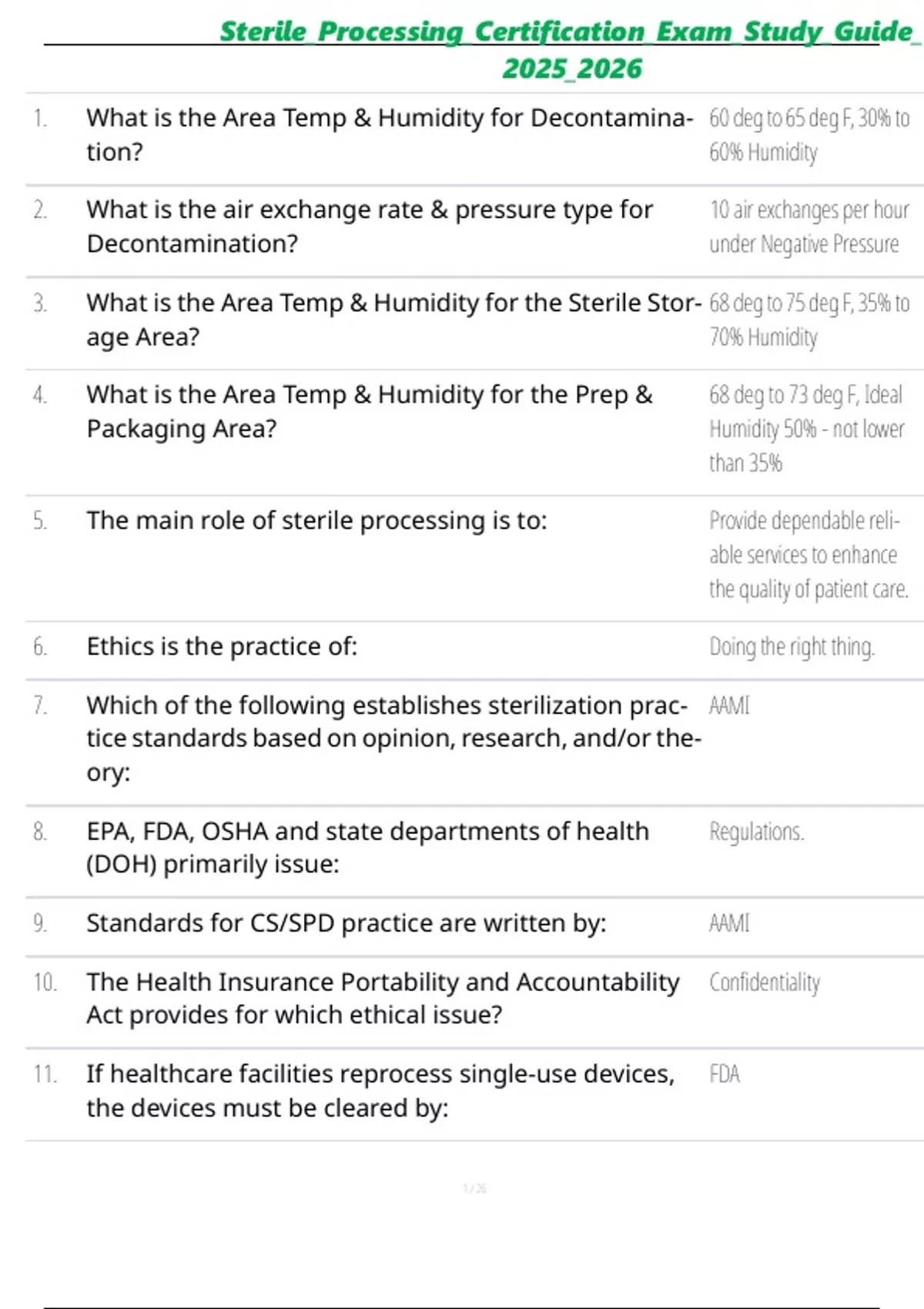Select the 'Regulations.' answer text

756,832
